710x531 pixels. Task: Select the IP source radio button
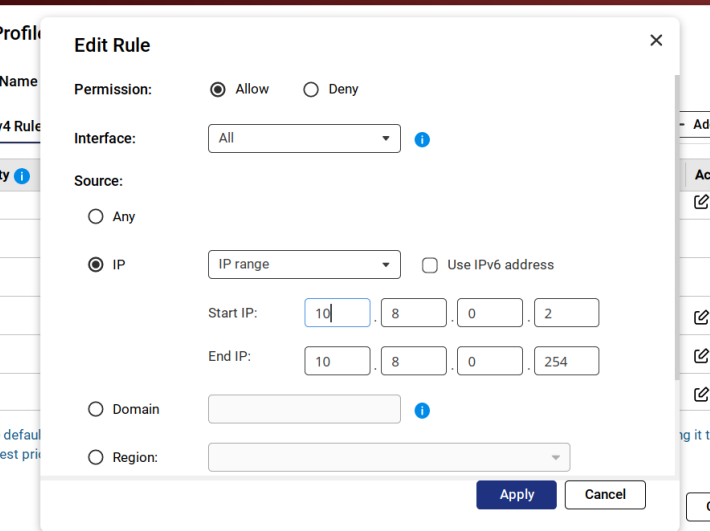click(x=96, y=265)
